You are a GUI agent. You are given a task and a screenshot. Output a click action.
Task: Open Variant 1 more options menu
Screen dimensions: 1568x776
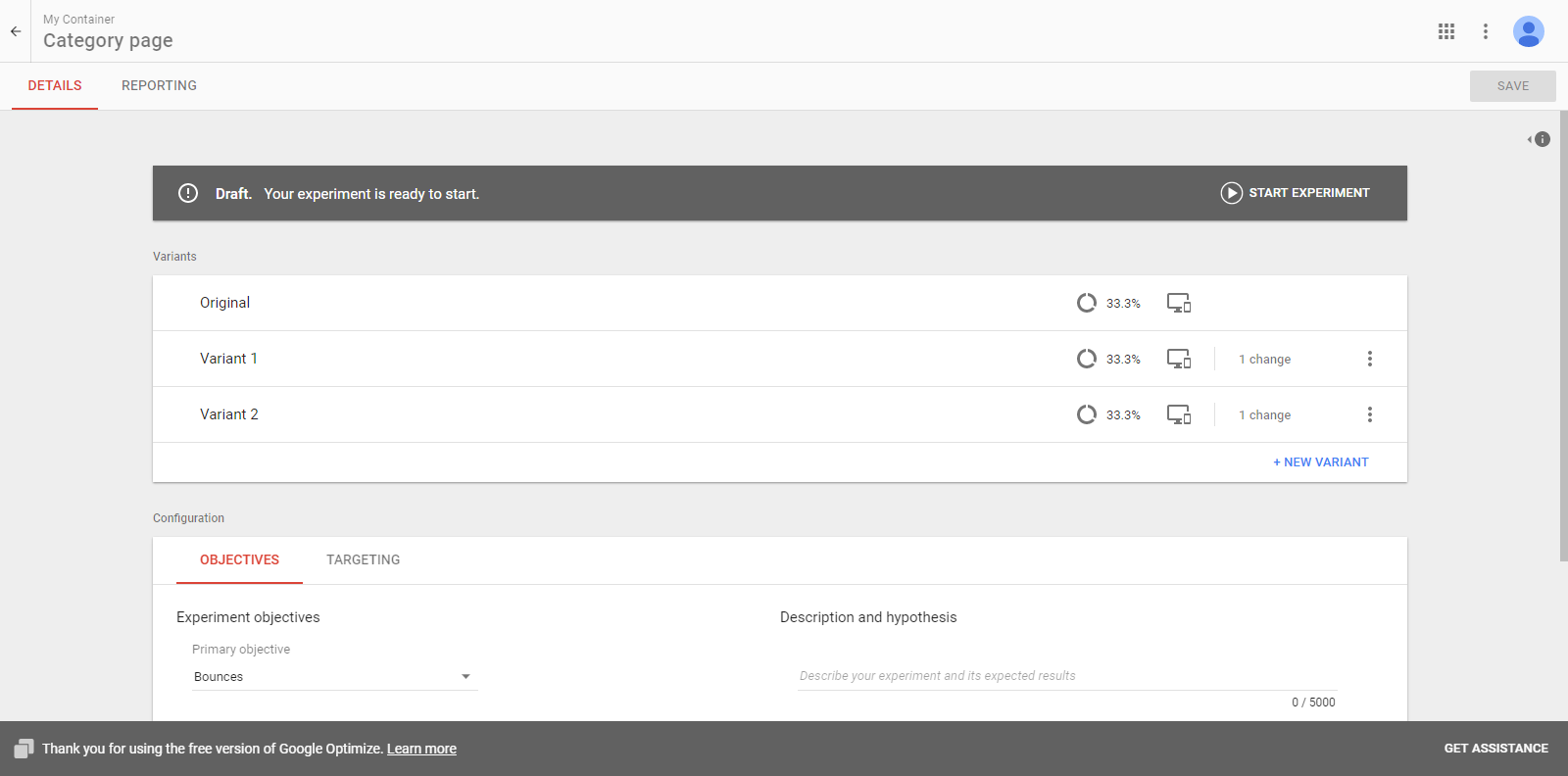pyautogui.click(x=1370, y=359)
